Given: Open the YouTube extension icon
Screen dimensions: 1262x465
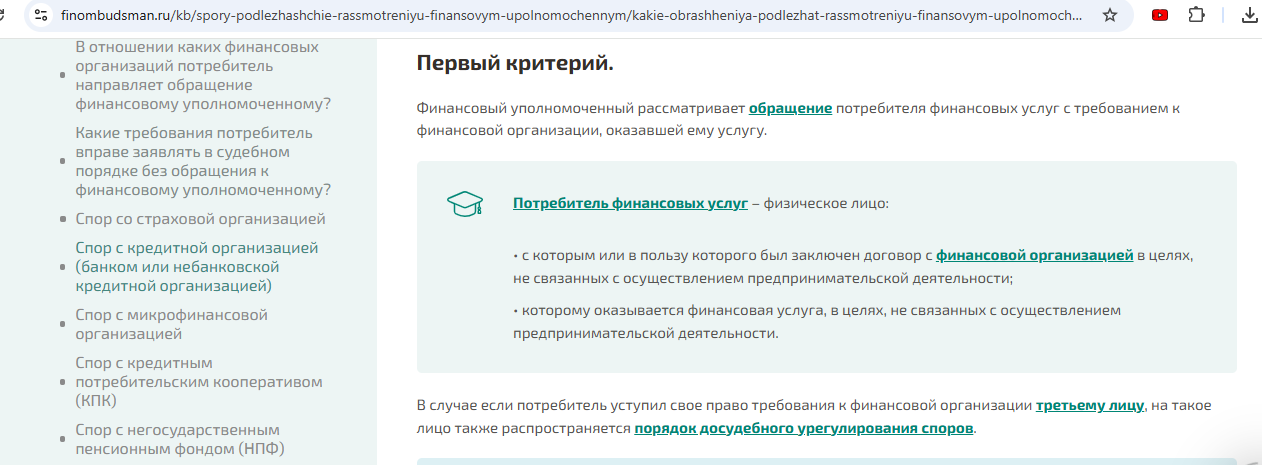Looking at the screenshot, I should pos(1159,15).
